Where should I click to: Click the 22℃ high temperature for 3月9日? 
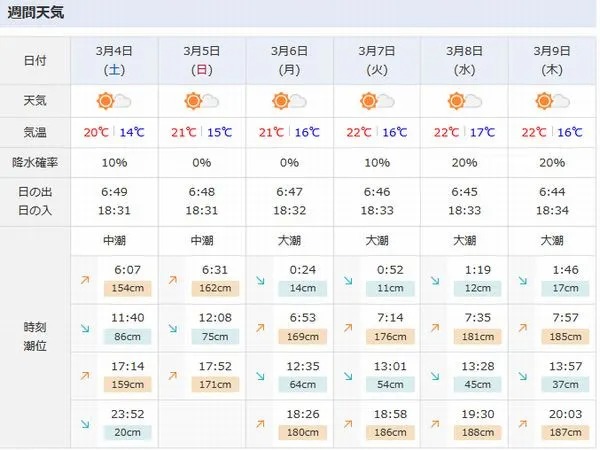[534, 132]
